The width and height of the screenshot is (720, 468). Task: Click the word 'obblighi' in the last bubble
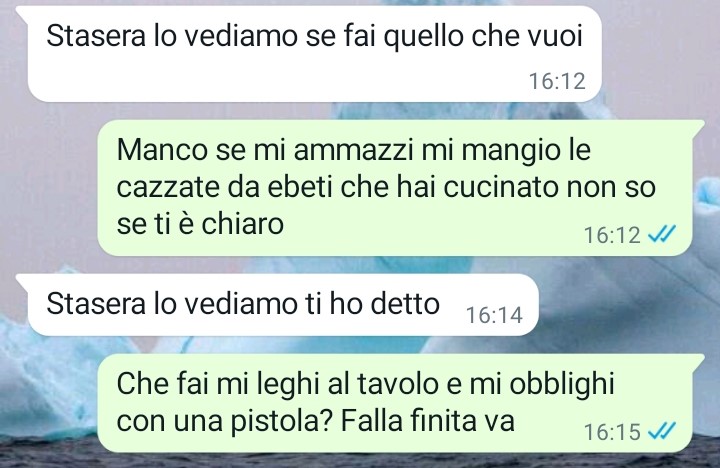click(x=562, y=384)
